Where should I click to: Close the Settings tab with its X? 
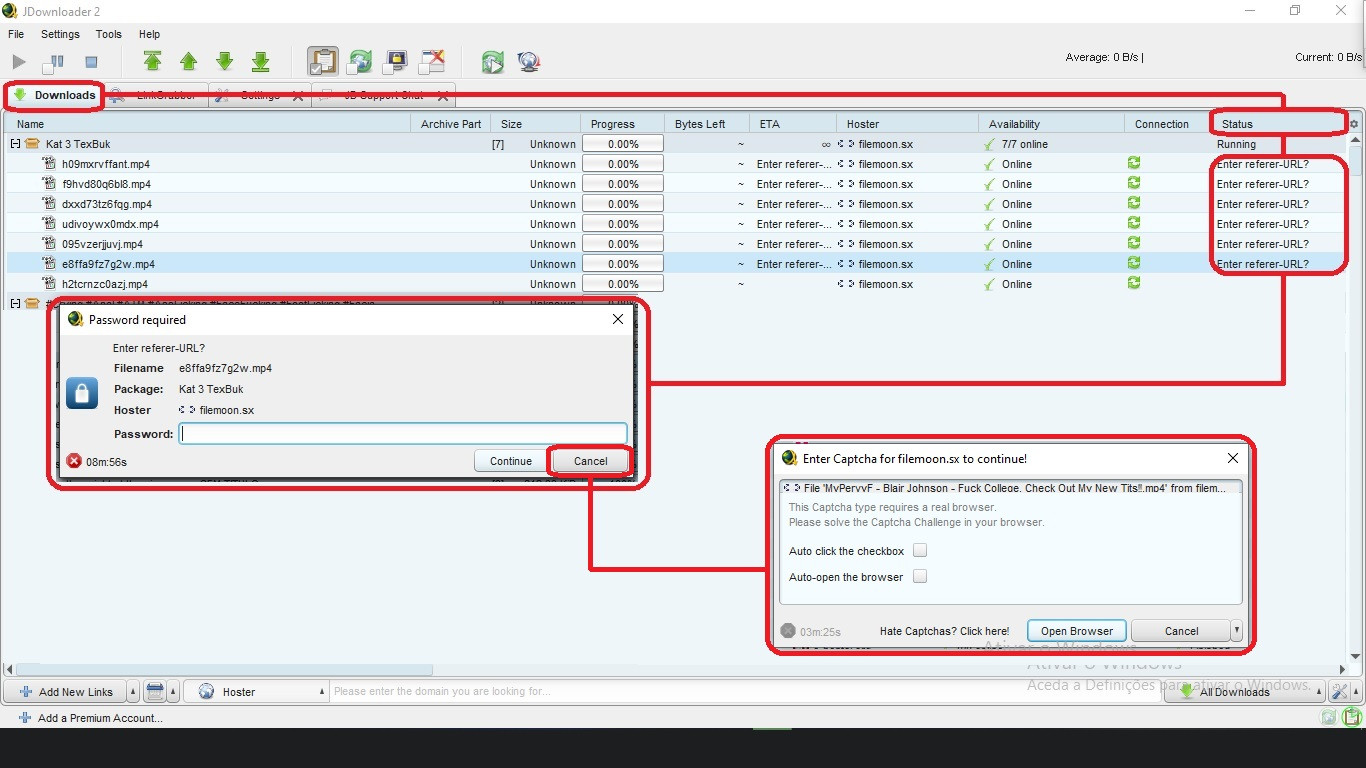coord(298,96)
